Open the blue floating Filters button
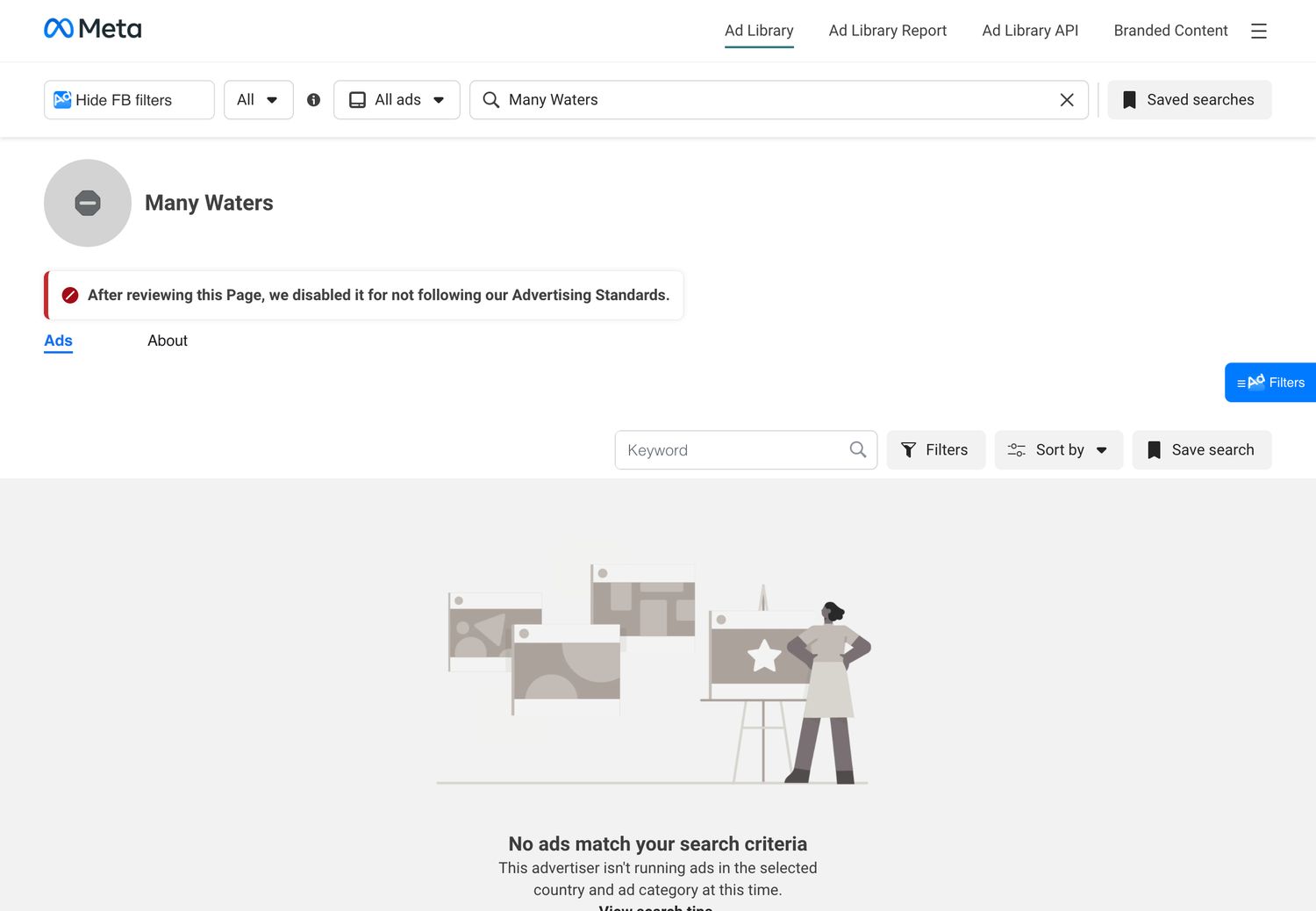The height and width of the screenshot is (911, 1316). coord(1270,383)
